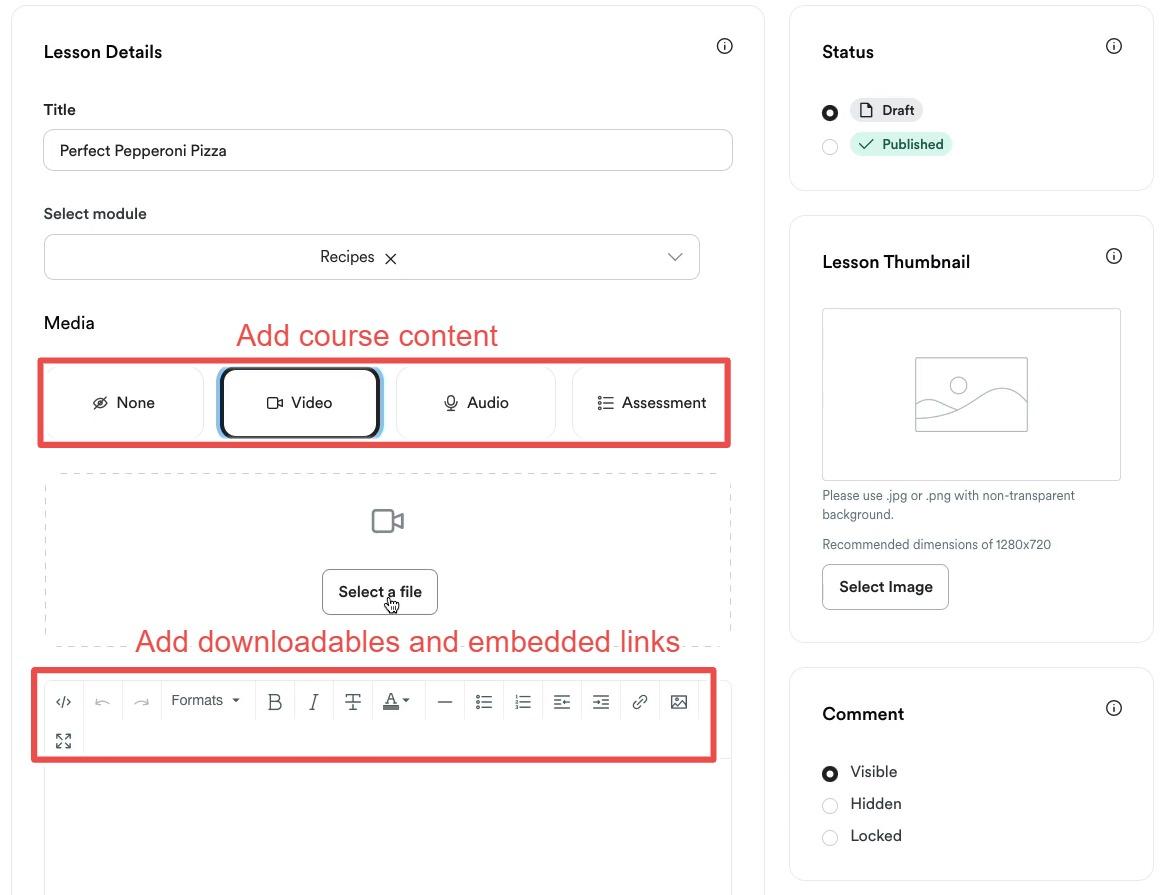Switch media type to Assessment
This screenshot has height=895, width=1166.
[x=649, y=403]
